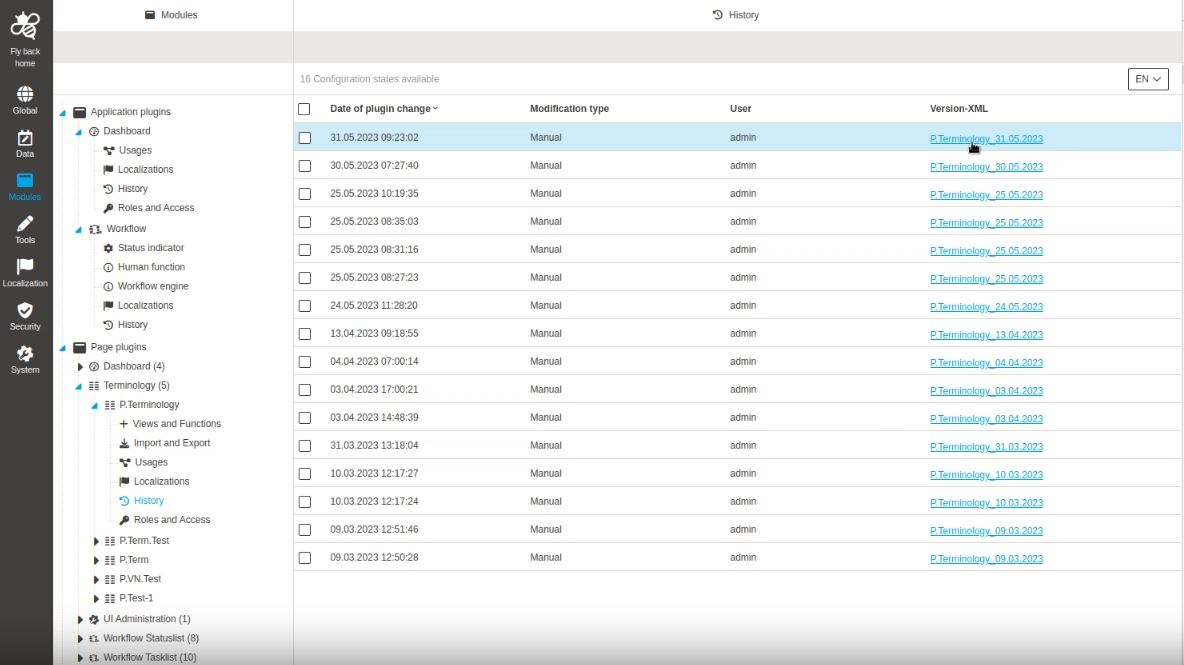Screen dimensions: 1184x665
Task: Open the System gear icon
Action: 25,354
